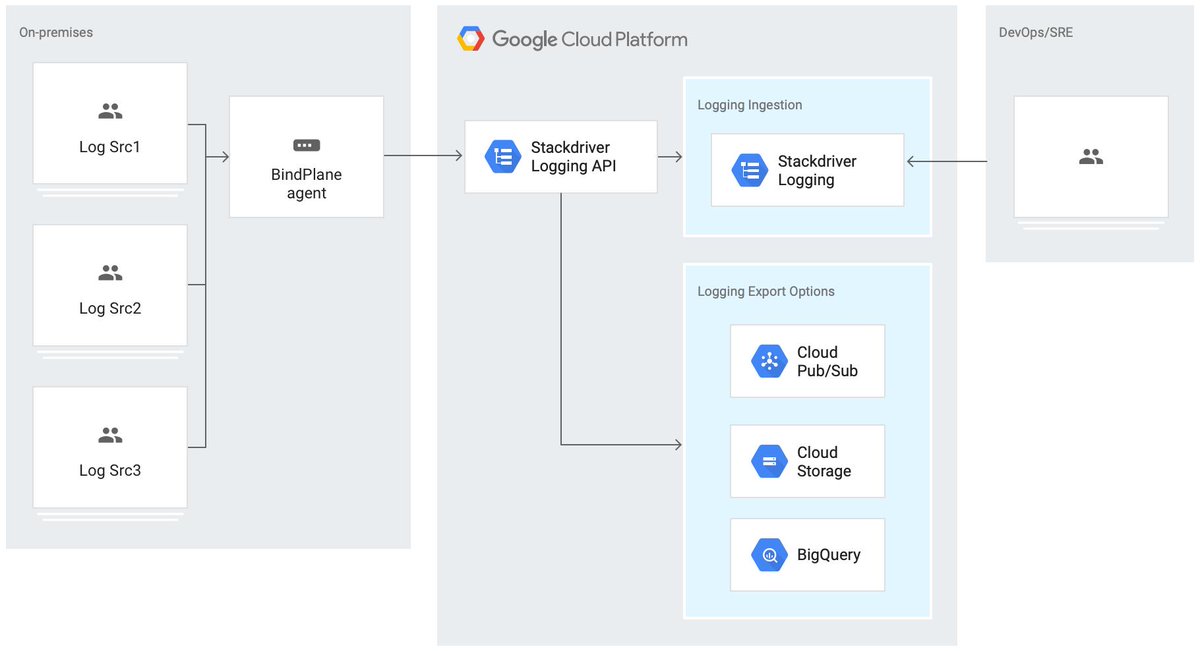Click the Log Src2 users icon
Viewport: 1200px width, 651px height.
[x=110, y=272]
